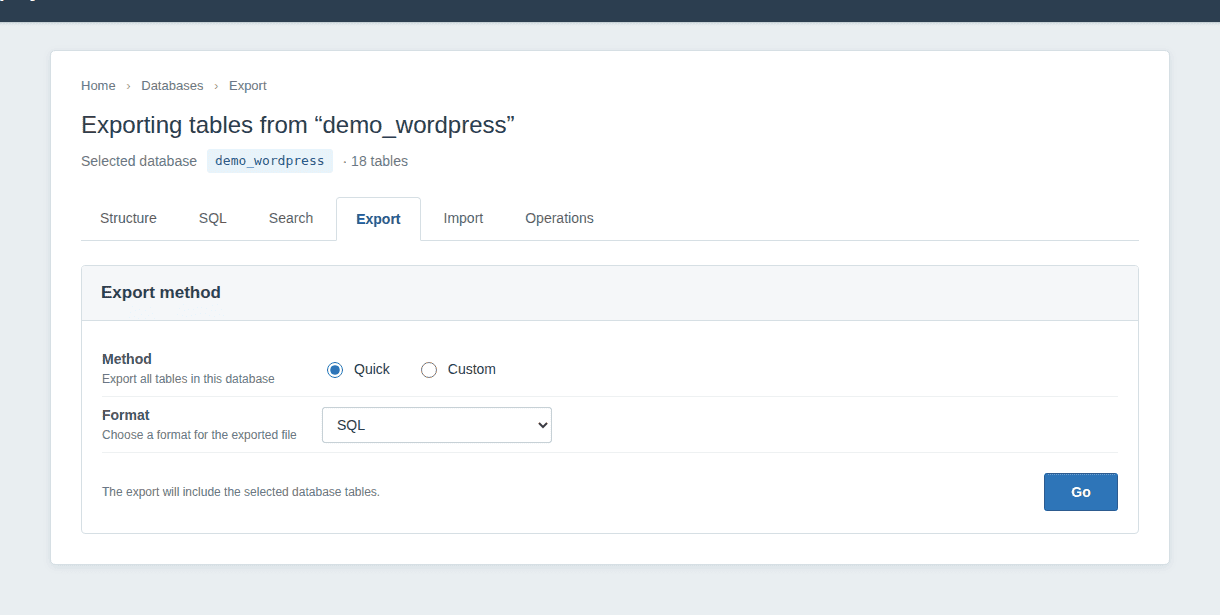
Task: Open the Operations tab
Action: pyautogui.click(x=559, y=218)
